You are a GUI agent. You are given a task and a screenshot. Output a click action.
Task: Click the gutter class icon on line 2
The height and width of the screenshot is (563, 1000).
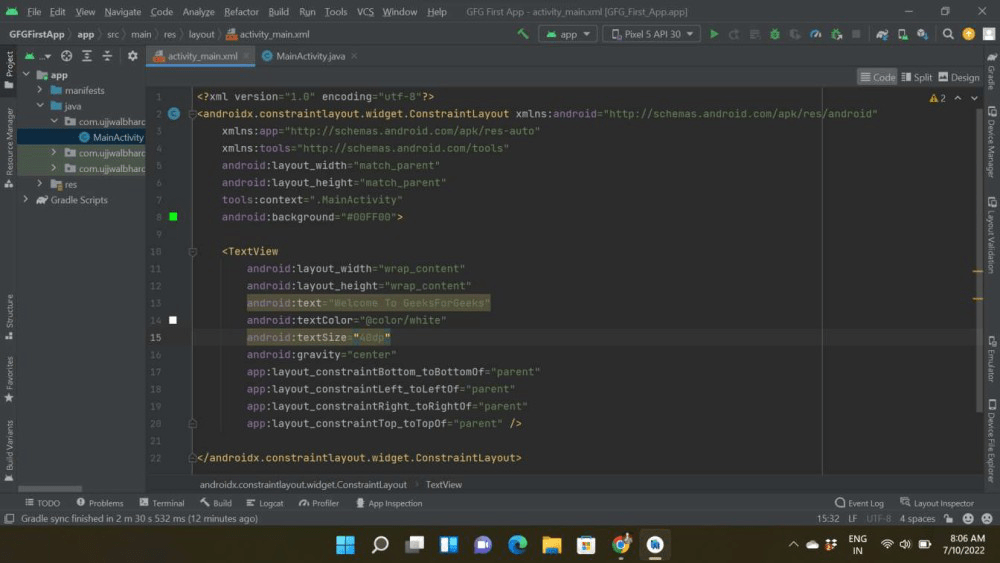click(x=173, y=113)
